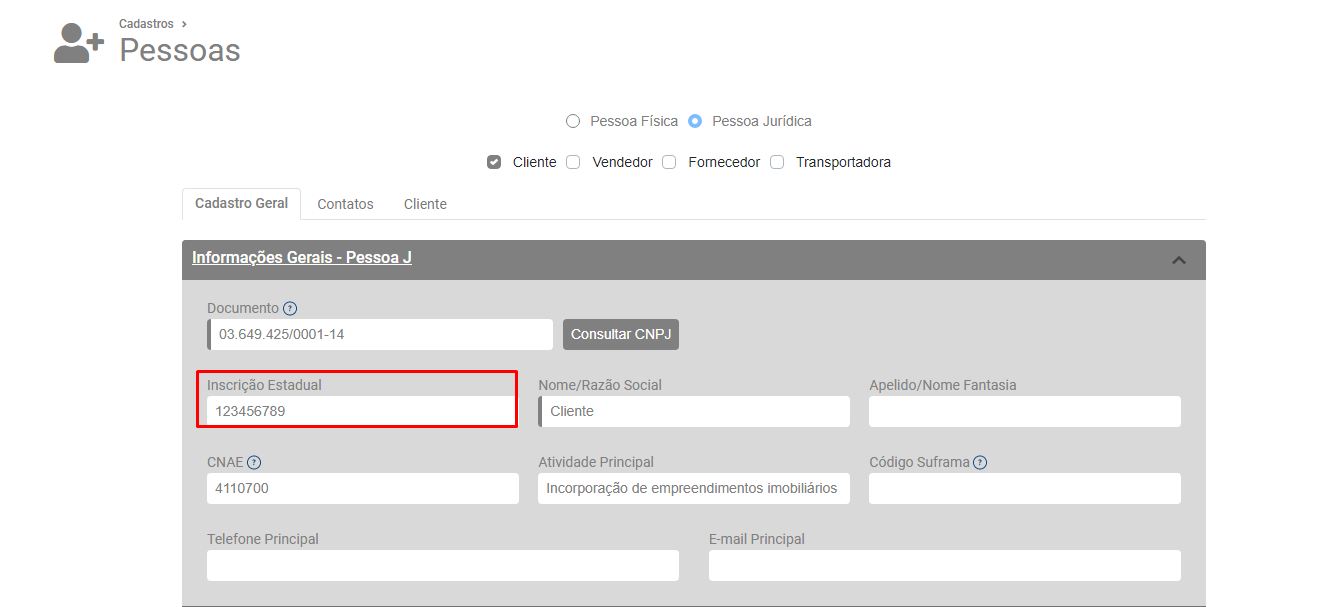Focus the Apelido/Nome Fantasia field
The height and width of the screenshot is (607, 1342).
(x=1024, y=412)
